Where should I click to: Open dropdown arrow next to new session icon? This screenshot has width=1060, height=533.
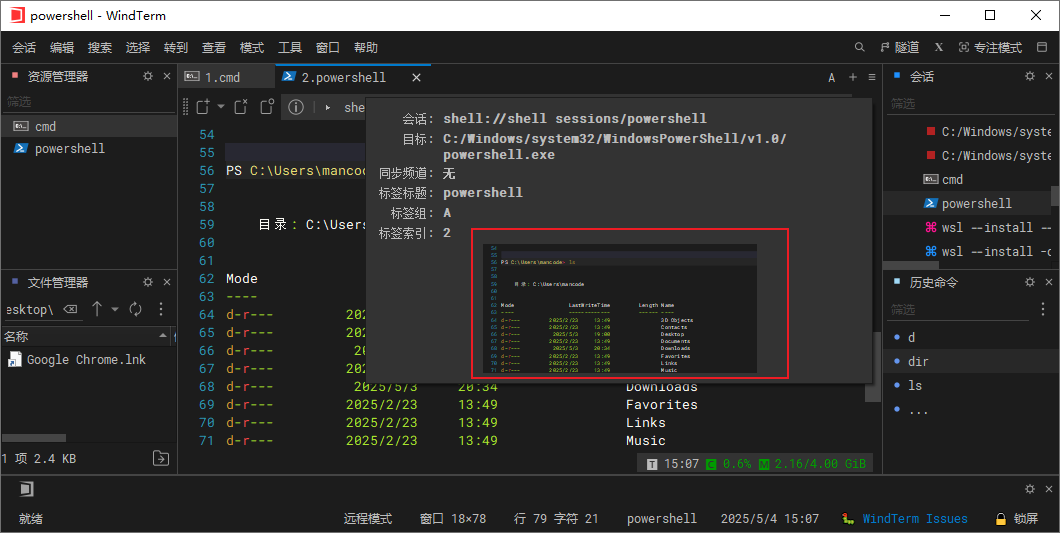(220, 107)
